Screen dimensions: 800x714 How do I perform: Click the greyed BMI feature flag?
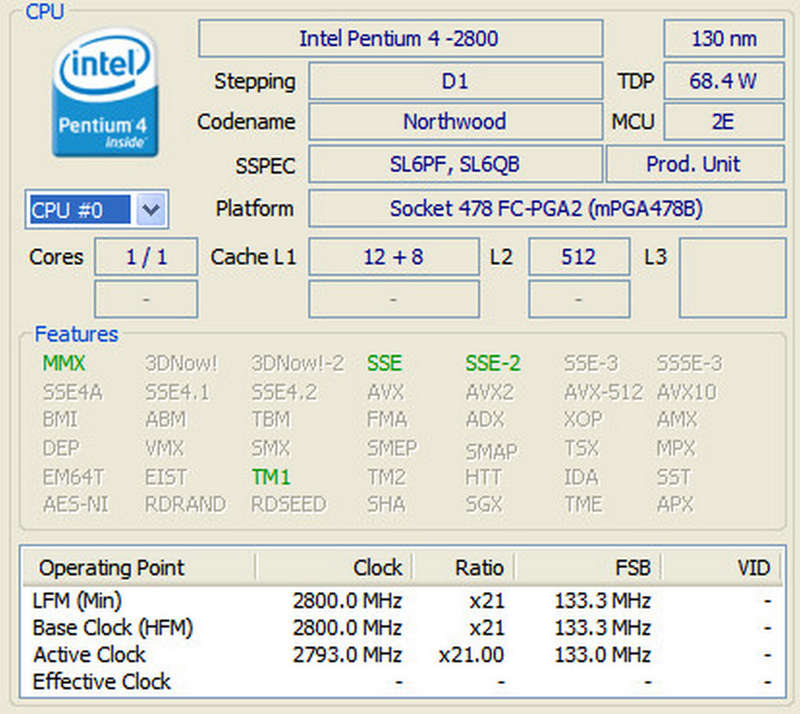click(x=60, y=420)
